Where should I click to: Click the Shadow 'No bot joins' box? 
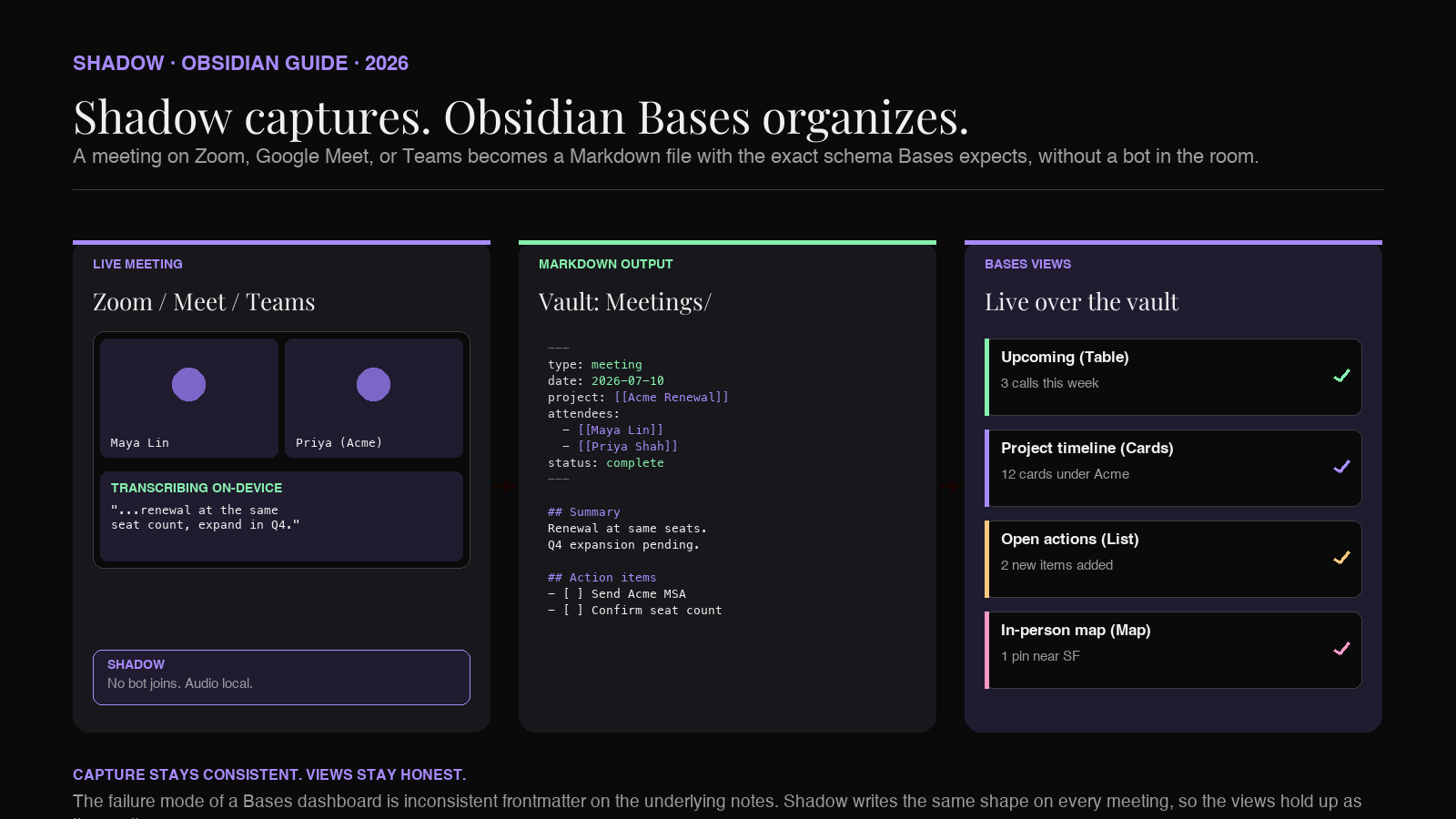[x=281, y=677]
